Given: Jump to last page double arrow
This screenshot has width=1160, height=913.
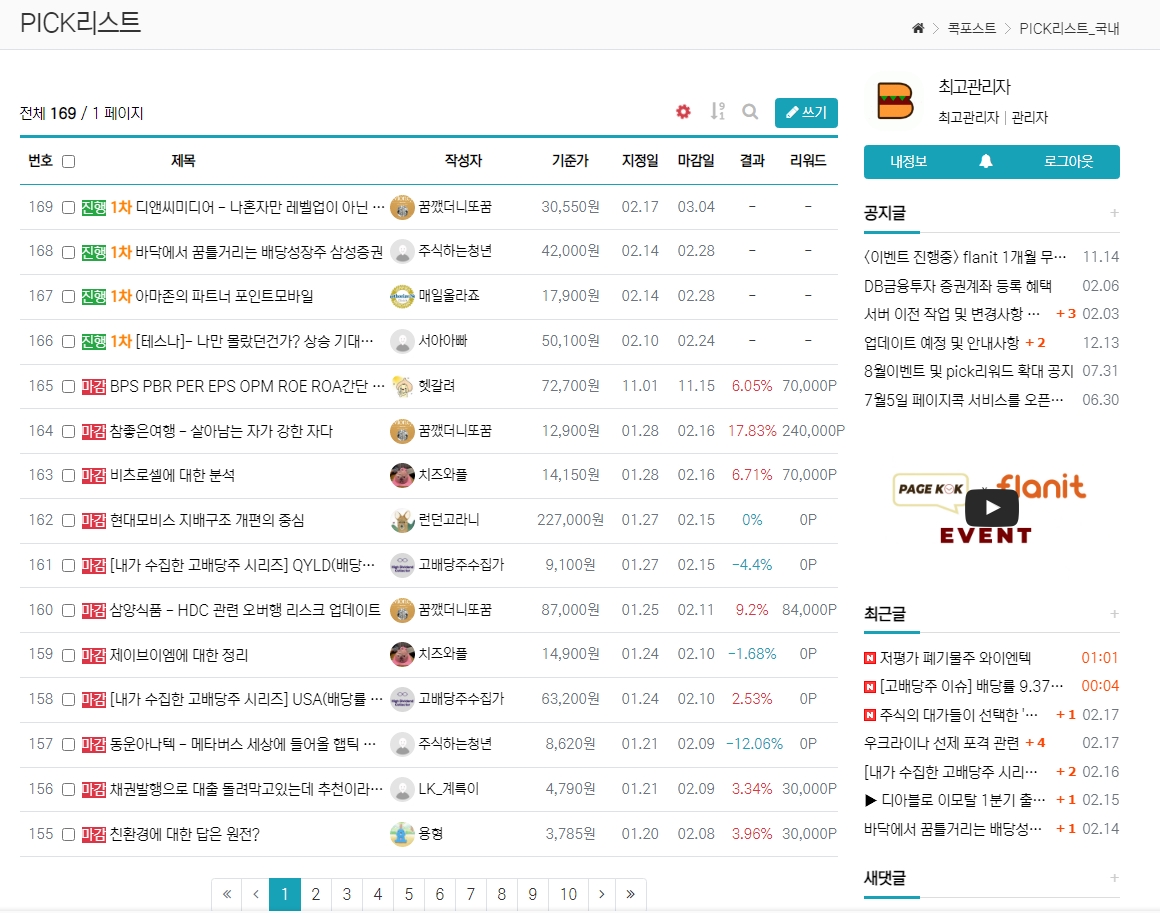Looking at the screenshot, I should click(630, 894).
